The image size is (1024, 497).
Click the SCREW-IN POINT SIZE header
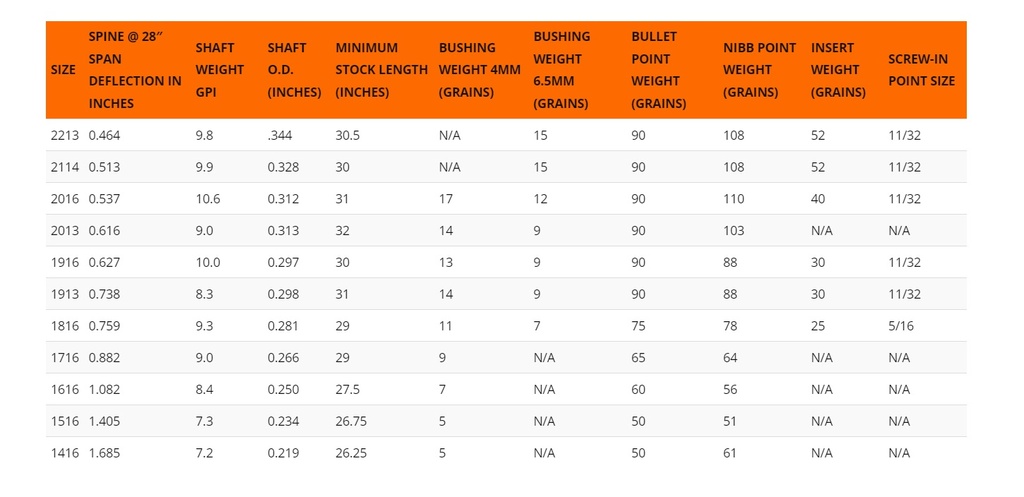pyautogui.click(x=921, y=70)
